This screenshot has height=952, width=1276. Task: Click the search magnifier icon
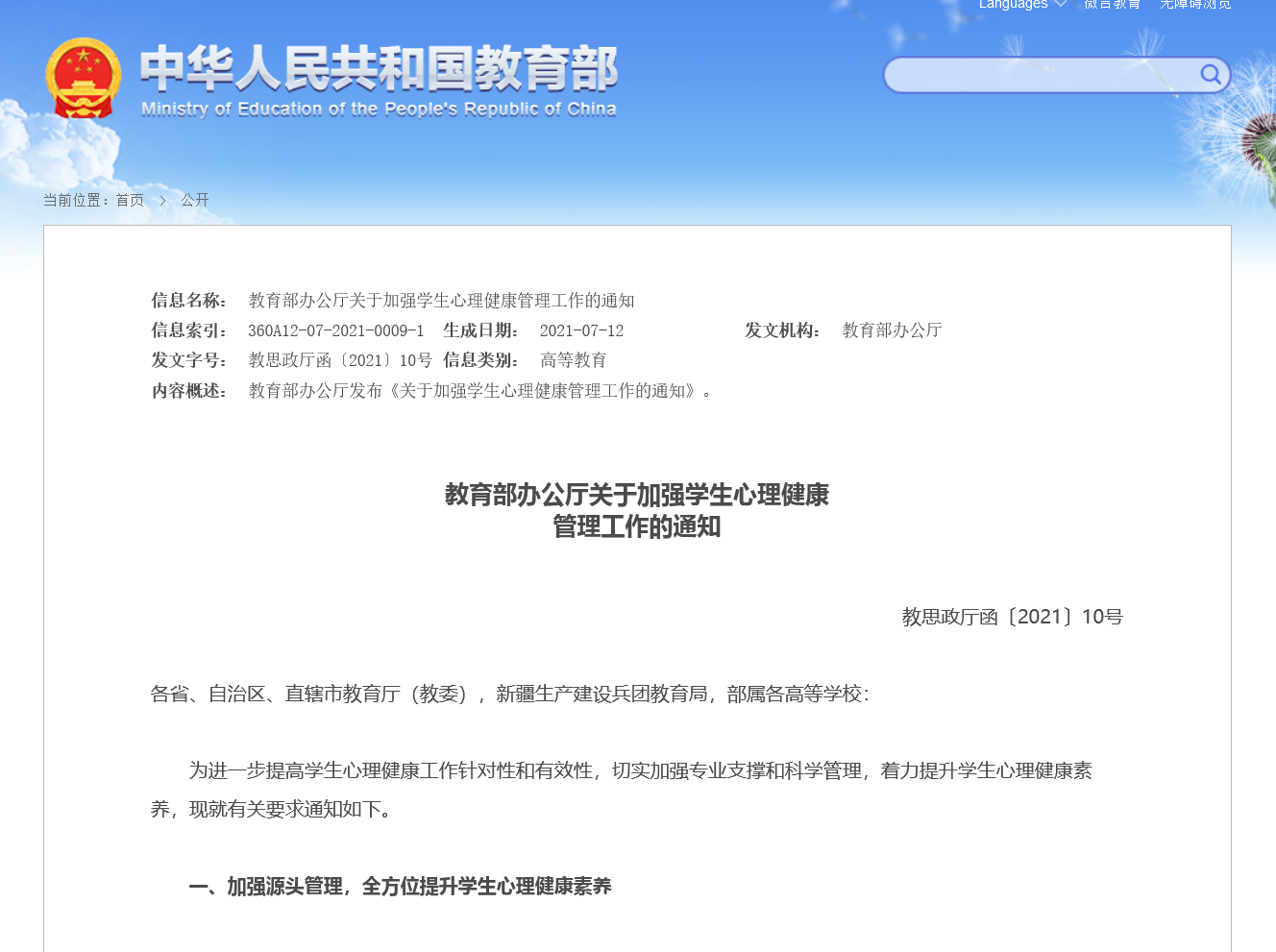[1211, 75]
